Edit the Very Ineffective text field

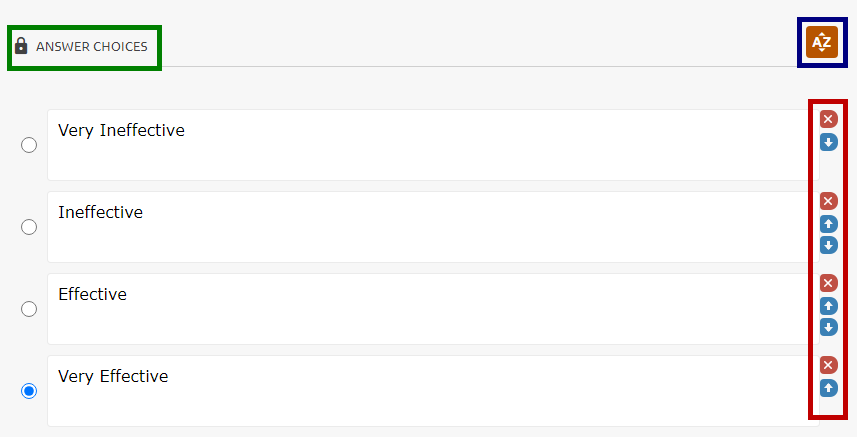[433, 145]
